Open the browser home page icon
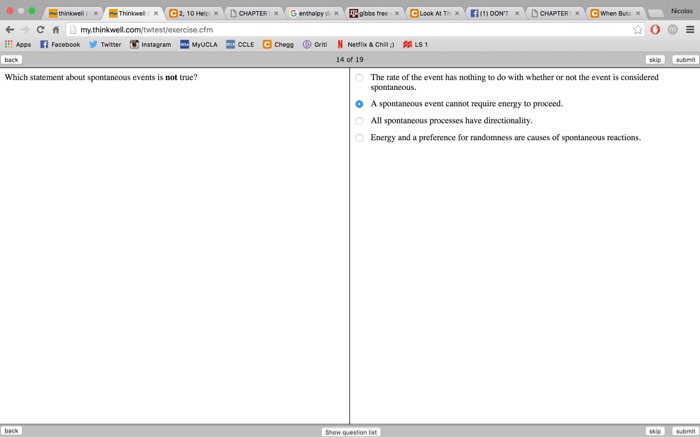Viewport: 700px width, 438px height. (56, 29)
